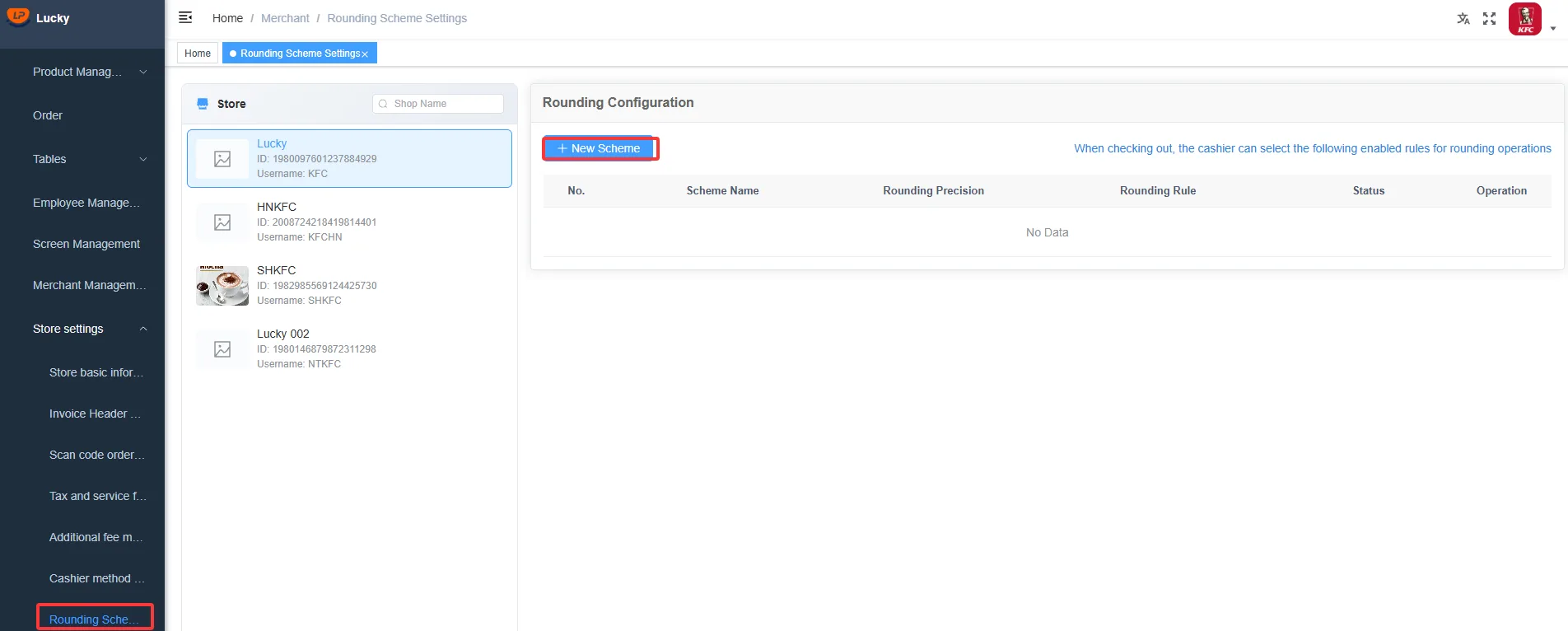1568x631 pixels.
Task: Click the Status column header
Action: pyautogui.click(x=1369, y=190)
